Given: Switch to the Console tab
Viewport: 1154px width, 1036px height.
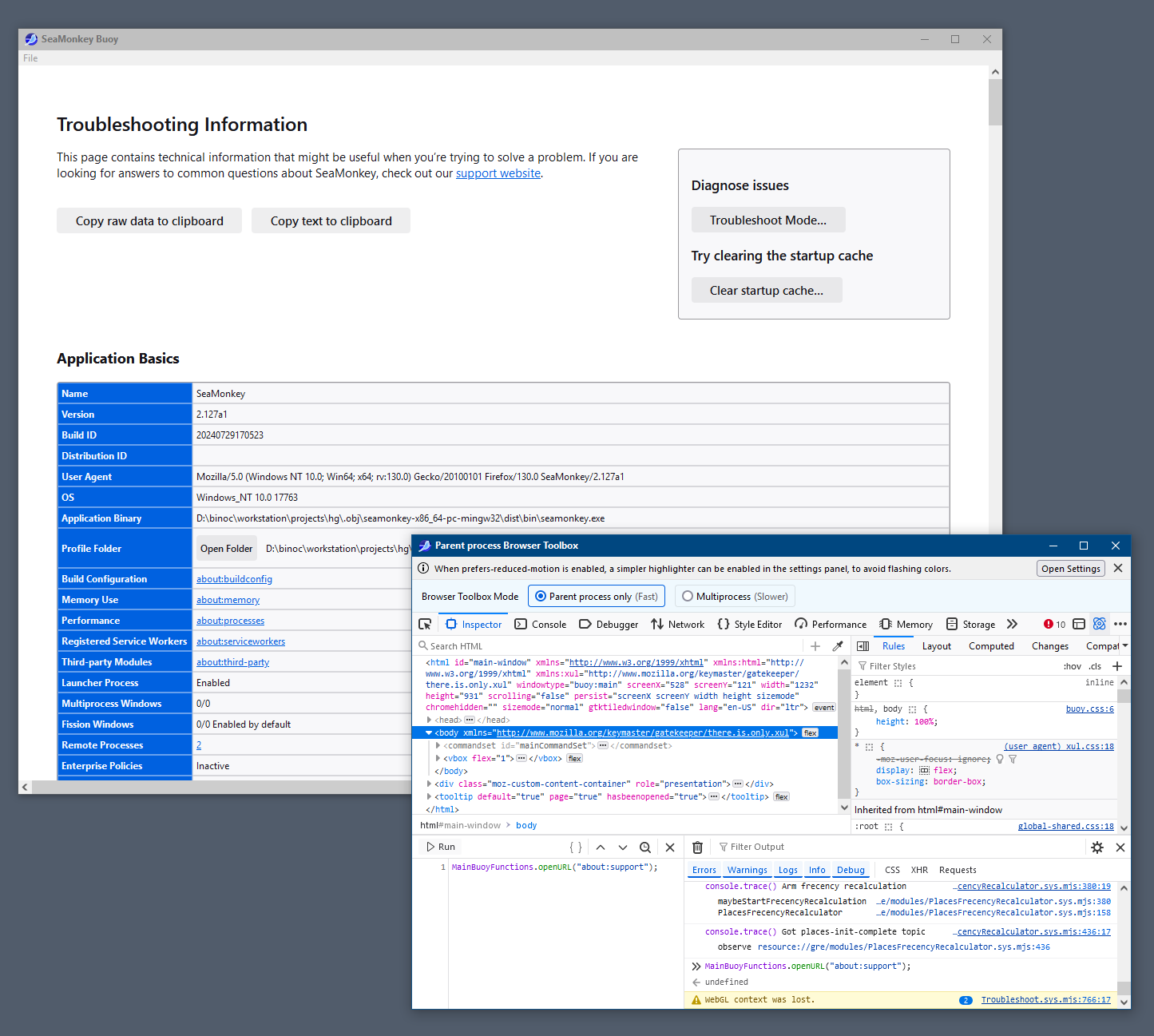Looking at the screenshot, I should click(x=541, y=625).
